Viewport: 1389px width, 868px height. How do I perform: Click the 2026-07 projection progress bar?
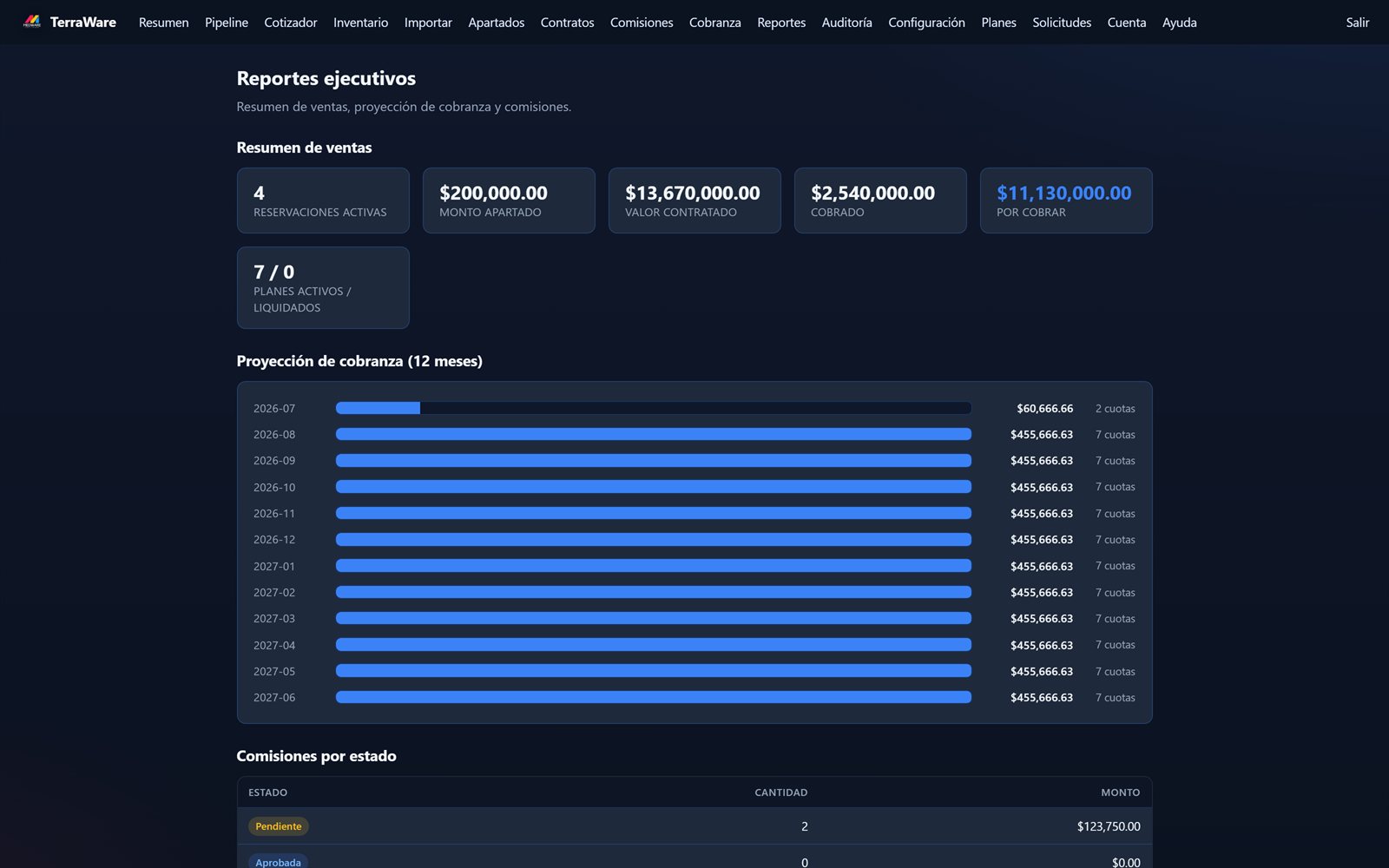click(x=654, y=408)
